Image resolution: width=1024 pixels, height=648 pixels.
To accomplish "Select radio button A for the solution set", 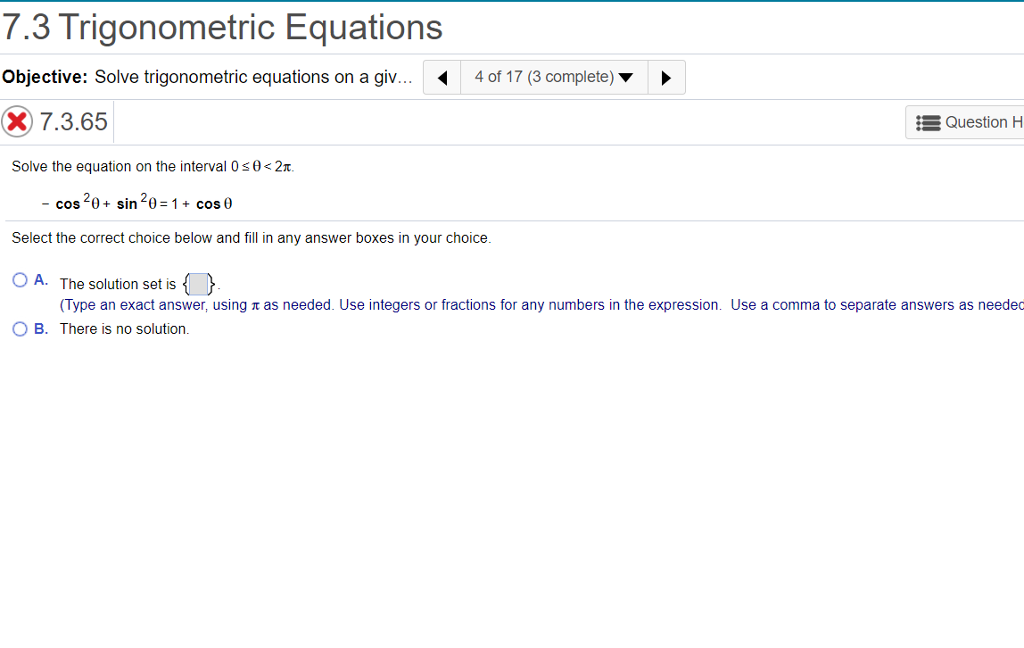I will pos(19,279).
